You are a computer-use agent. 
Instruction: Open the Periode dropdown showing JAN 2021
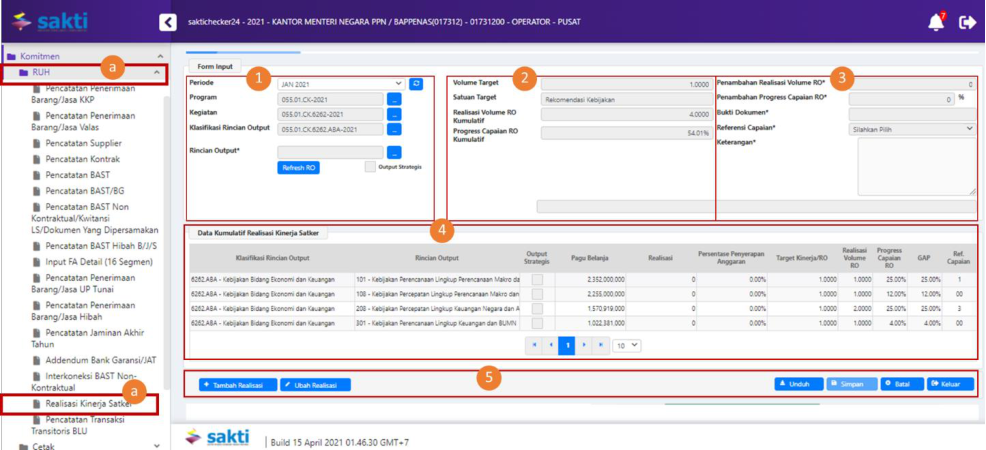[x=340, y=84]
